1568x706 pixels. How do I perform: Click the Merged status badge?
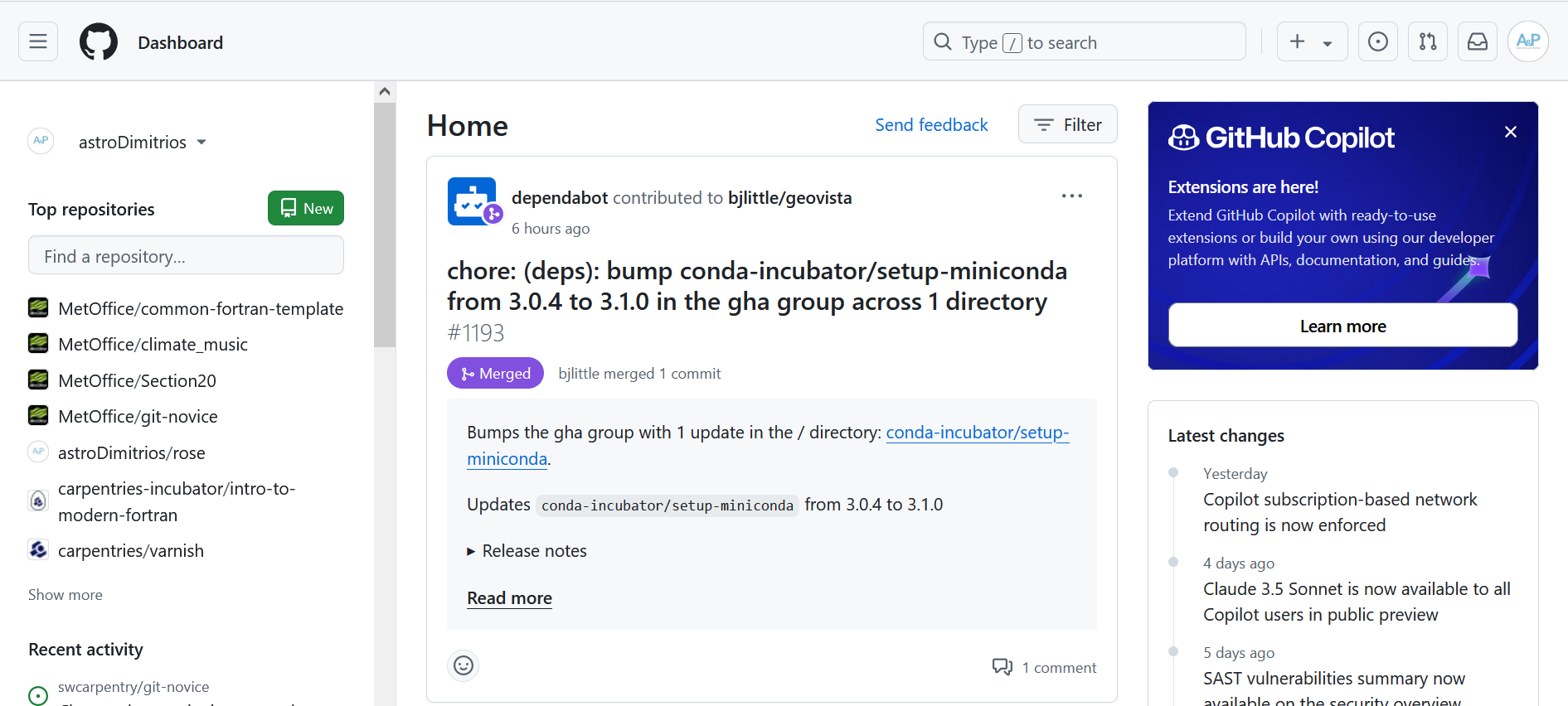coord(495,373)
